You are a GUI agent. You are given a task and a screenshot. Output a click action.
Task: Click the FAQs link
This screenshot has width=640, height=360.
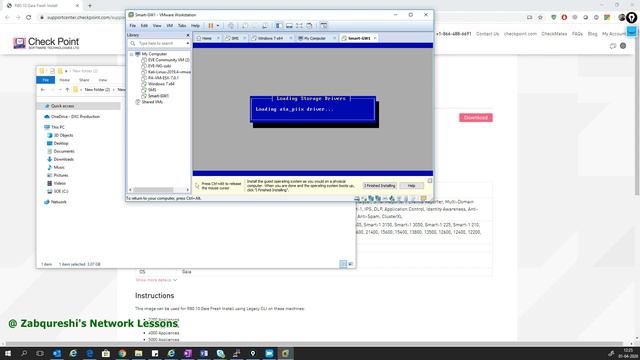point(577,34)
